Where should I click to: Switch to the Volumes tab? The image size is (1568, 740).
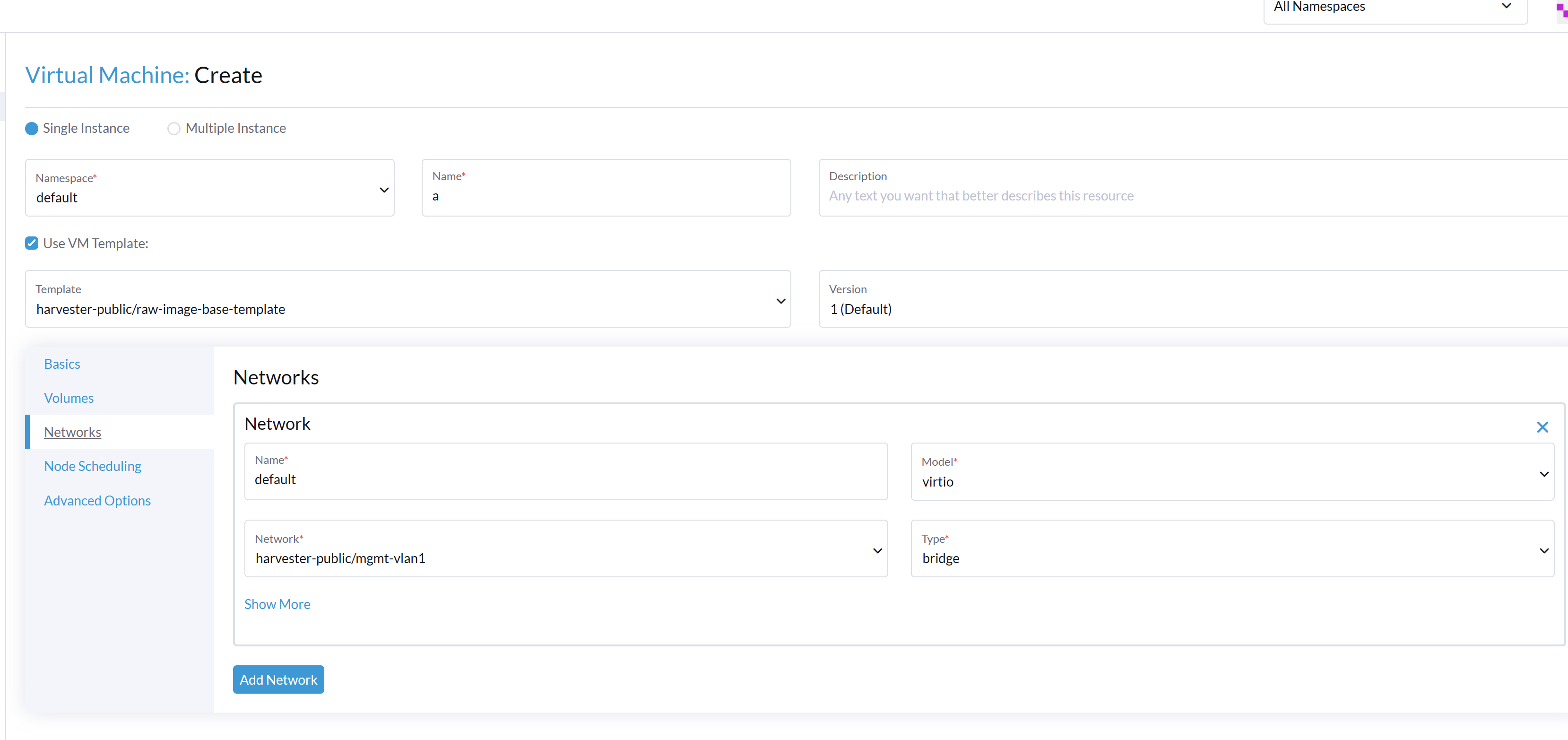pyautogui.click(x=69, y=398)
